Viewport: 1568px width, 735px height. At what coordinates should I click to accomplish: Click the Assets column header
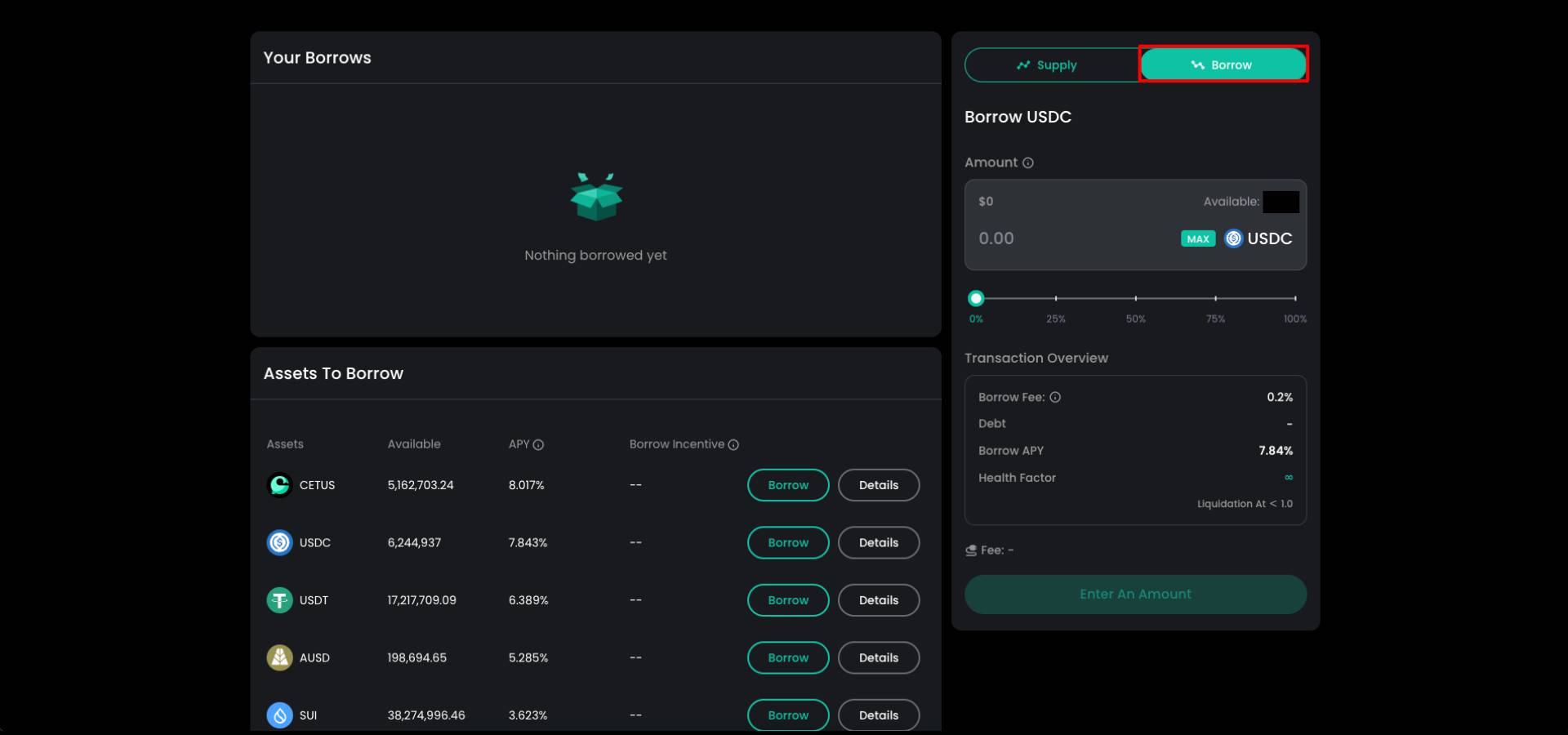[x=285, y=444]
